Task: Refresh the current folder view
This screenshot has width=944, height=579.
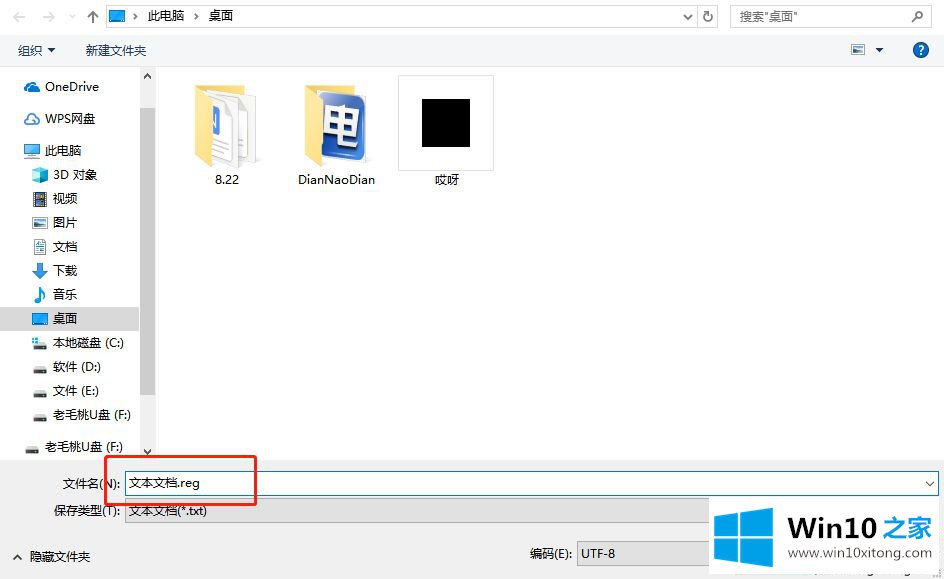Action: pos(708,17)
